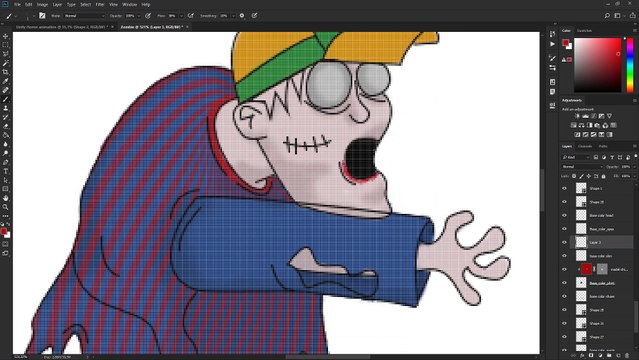Select the Clone Stamp tool
This screenshot has width=639, height=360.
(x=5, y=108)
